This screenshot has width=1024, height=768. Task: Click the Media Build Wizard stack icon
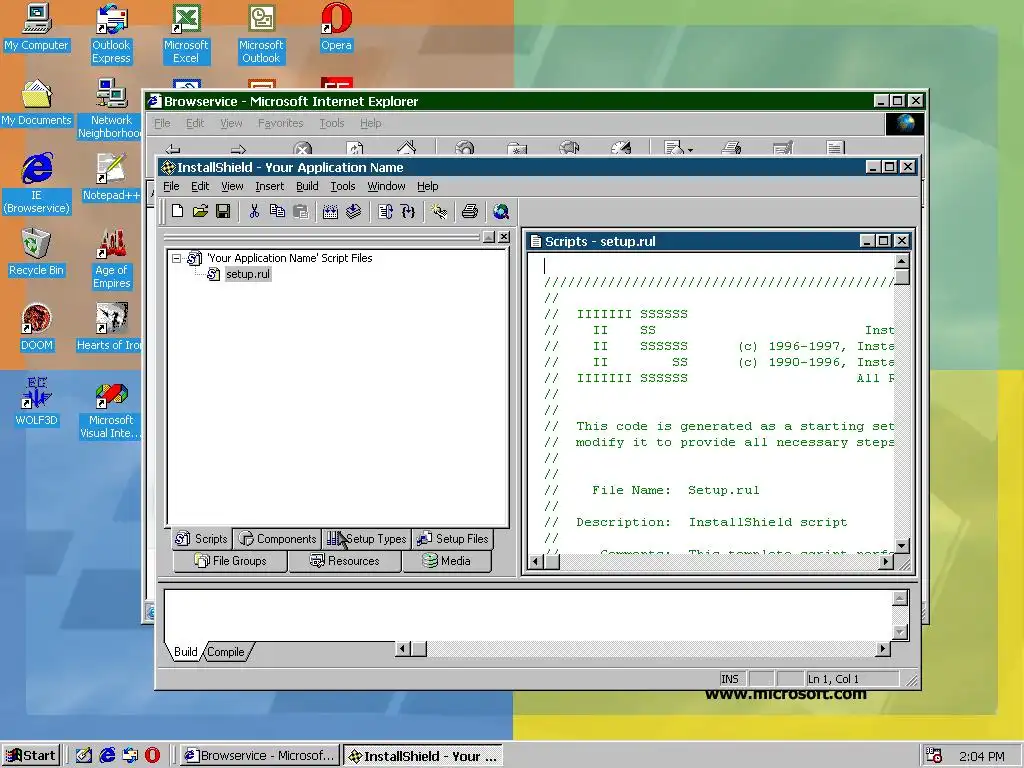pyautogui.click(x=353, y=211)
